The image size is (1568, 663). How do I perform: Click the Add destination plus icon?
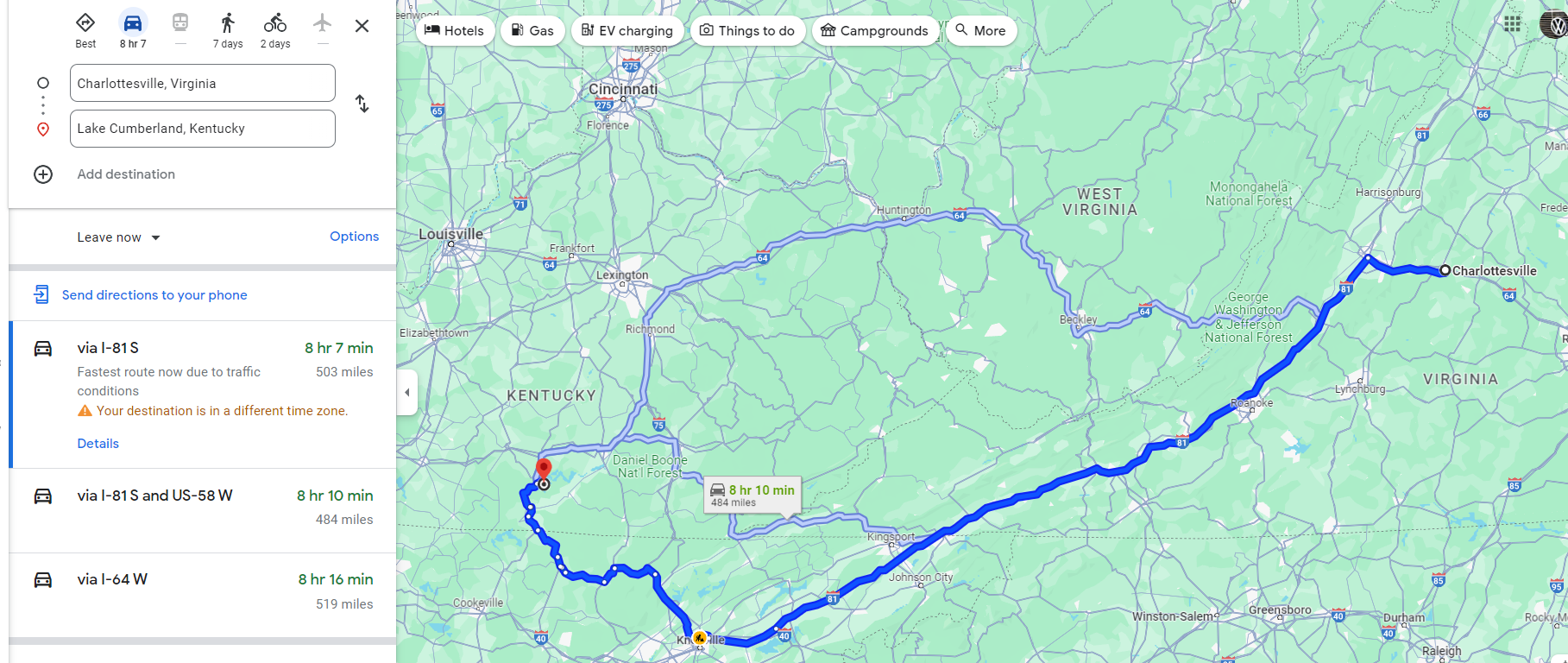[43, 174]
